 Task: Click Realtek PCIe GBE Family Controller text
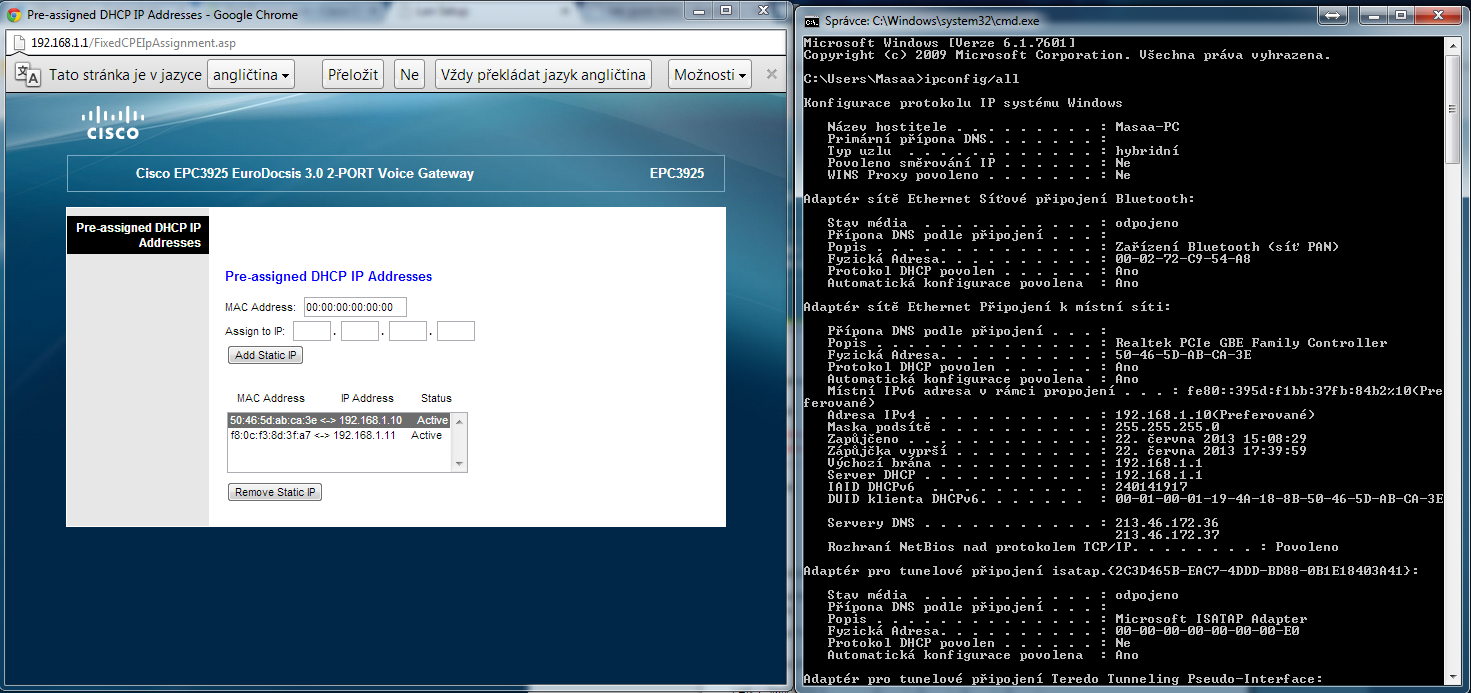click(1251, 343)
